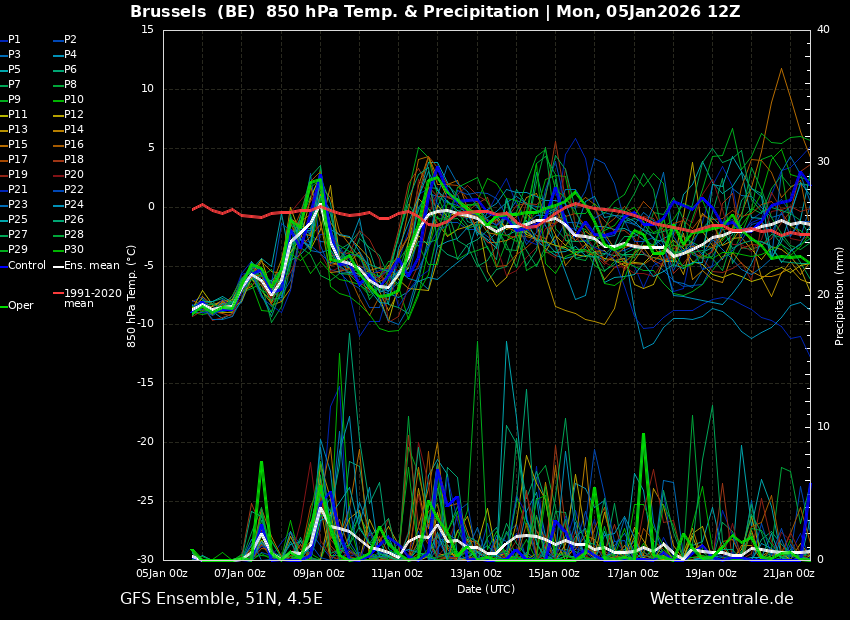
Task: Select the P19 legend entry
Action: point(14,175)
